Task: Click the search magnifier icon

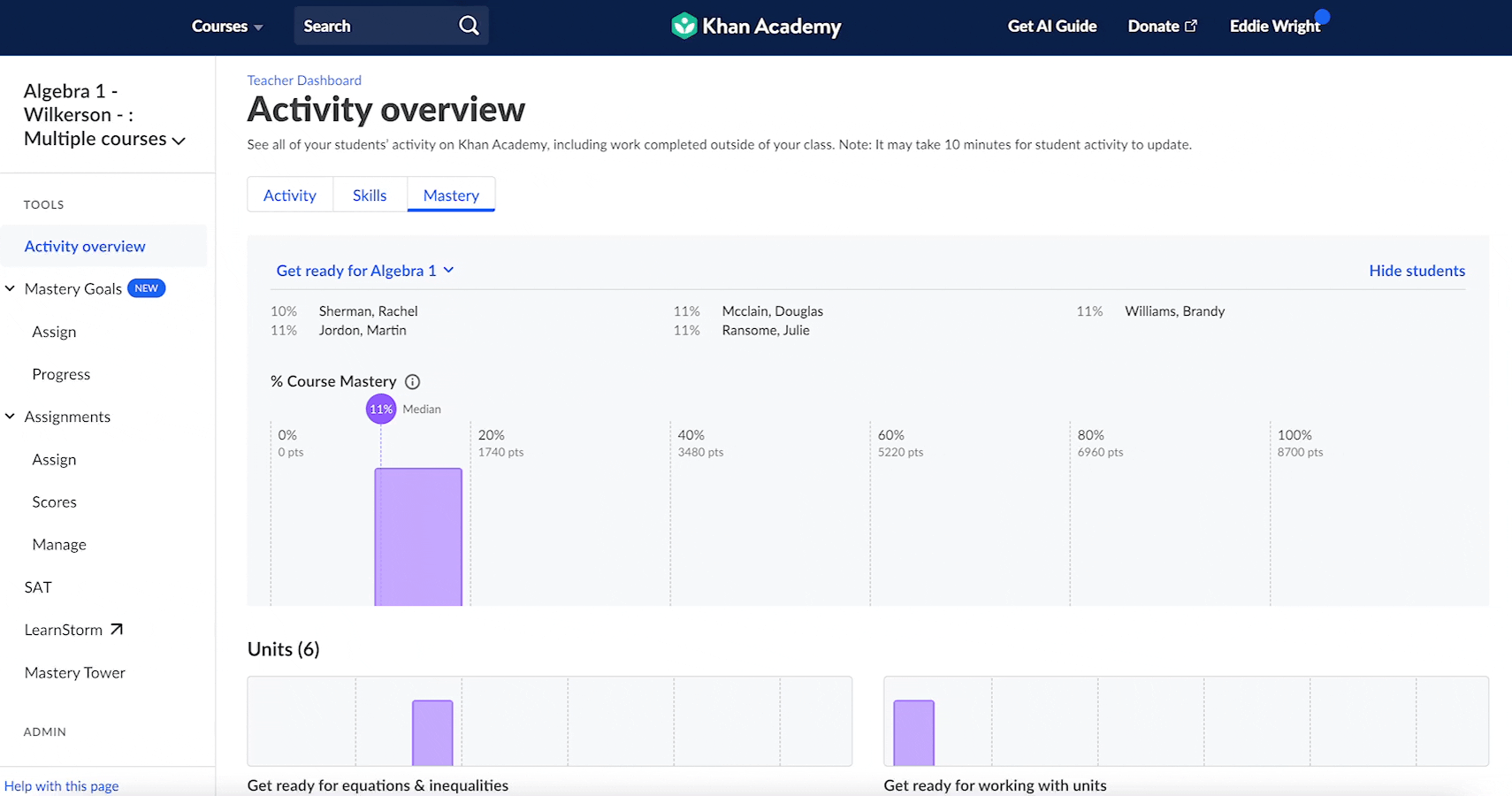Action: click(469, 26)
